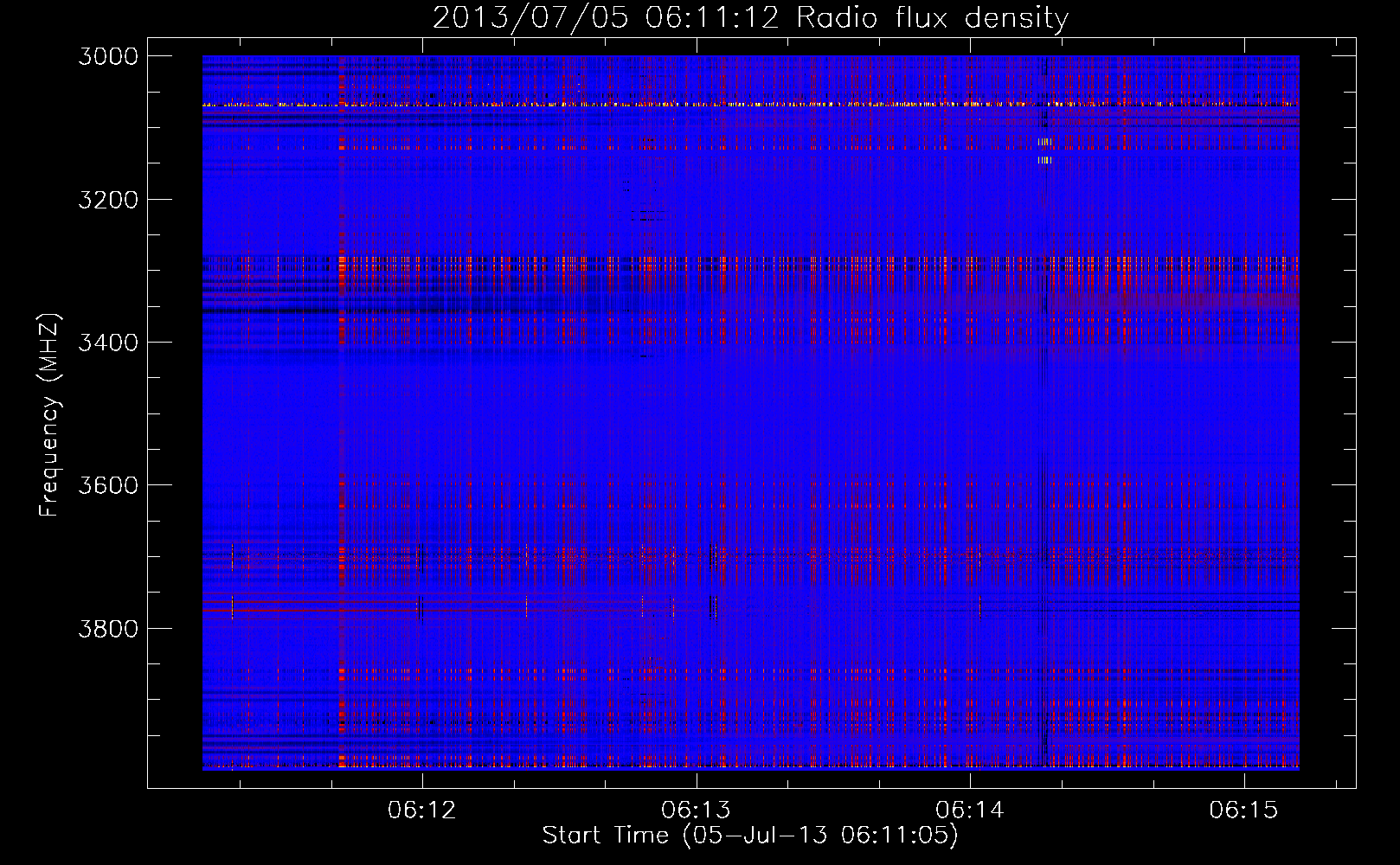Select the 3000 frequency tick label
Screen dimensions: 1400x865
tap(108, 56)
